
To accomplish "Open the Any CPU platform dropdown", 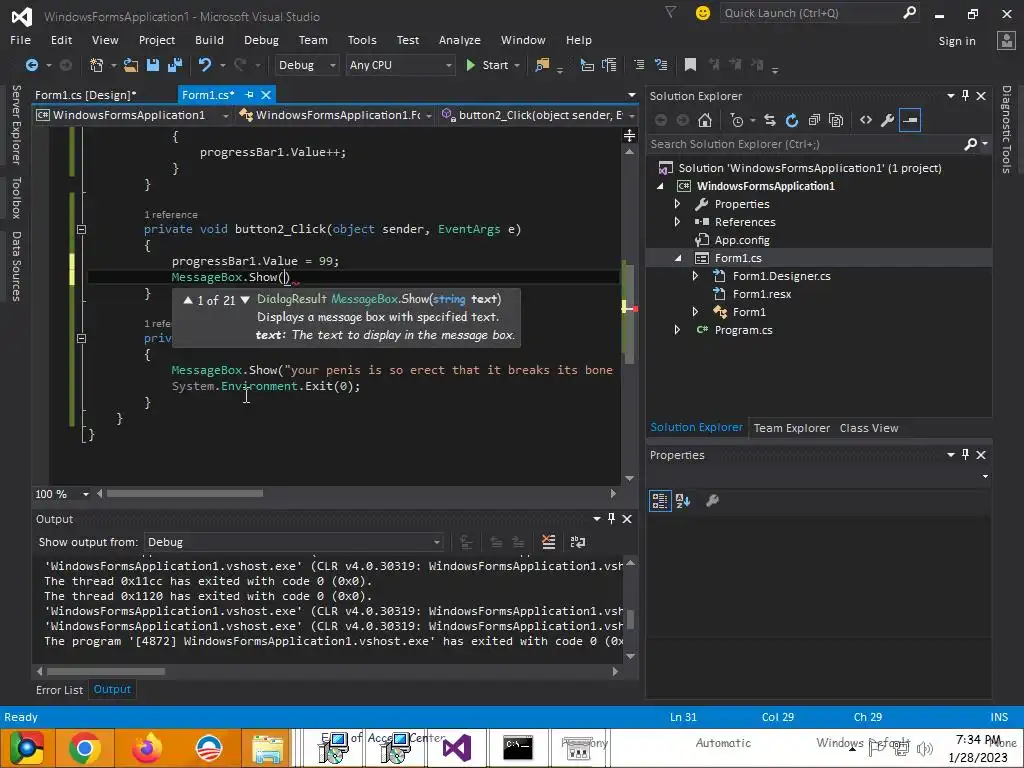I will click(400, 65).
